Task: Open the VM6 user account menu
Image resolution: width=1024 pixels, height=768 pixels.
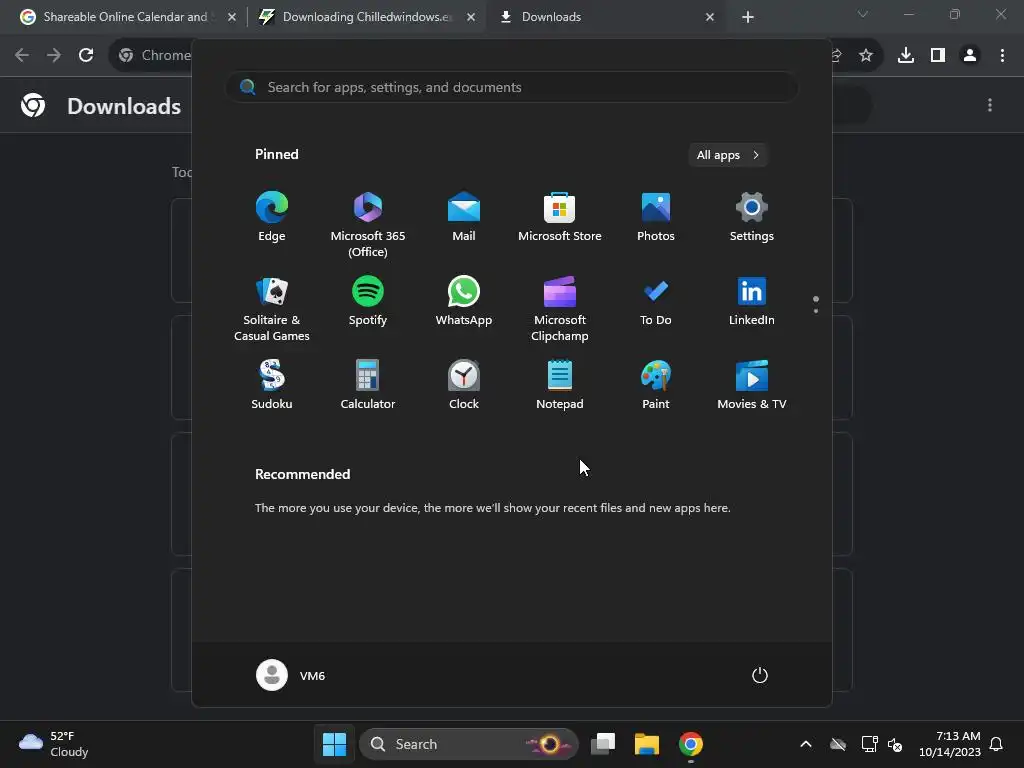Action: (291, 675)
